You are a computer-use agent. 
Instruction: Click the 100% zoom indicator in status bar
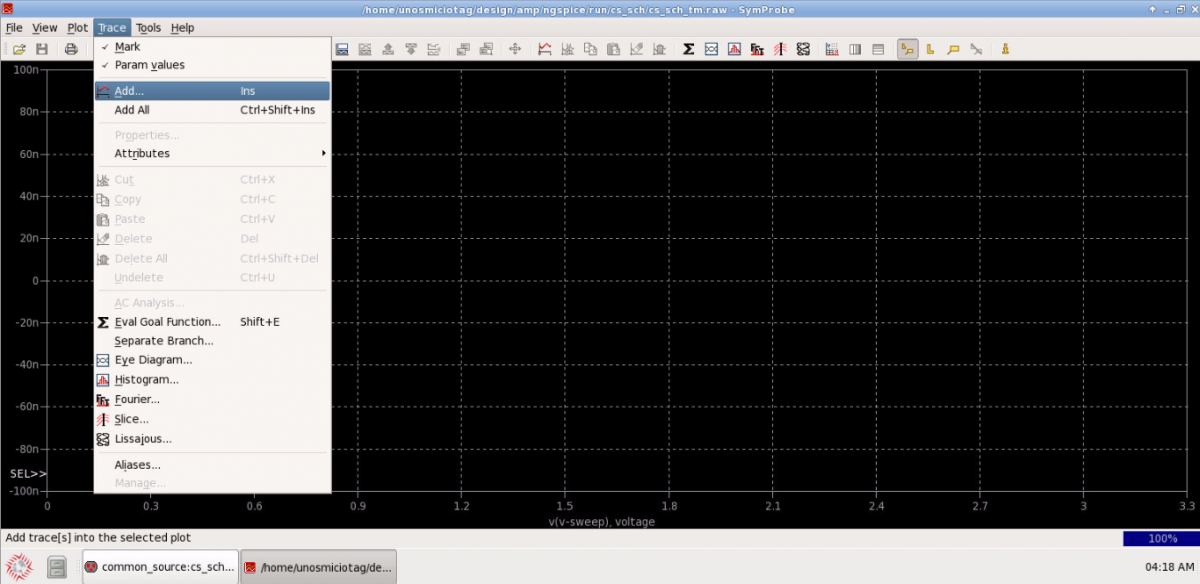click(1162, 538)
